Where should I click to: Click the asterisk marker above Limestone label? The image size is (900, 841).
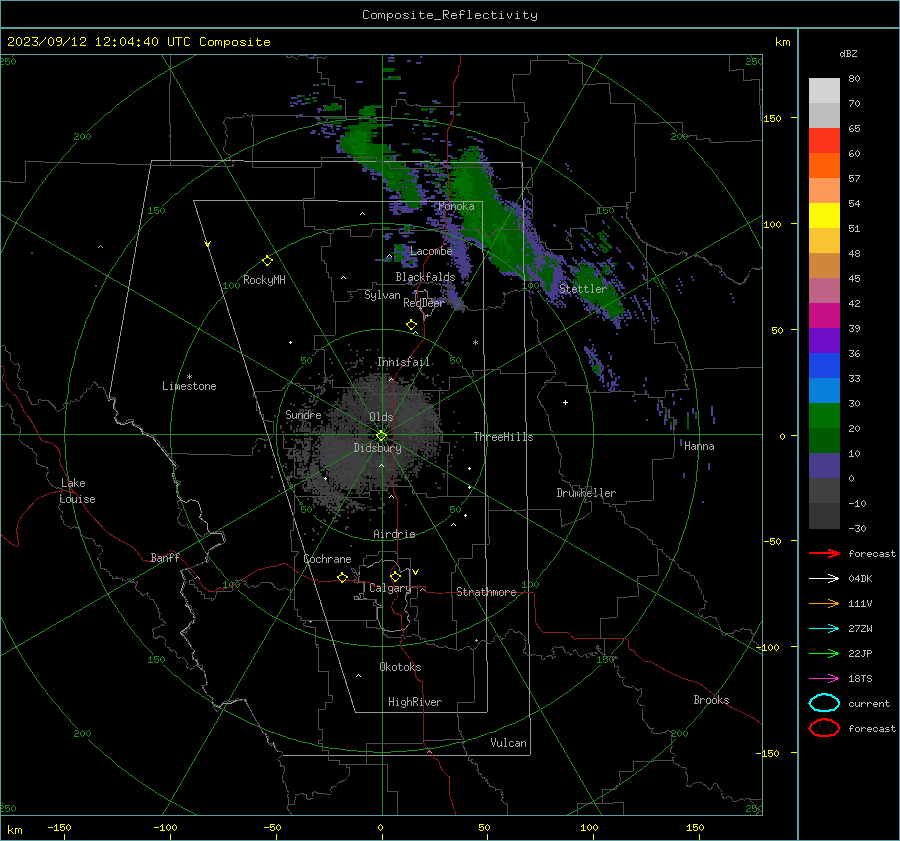pos(189,377)
